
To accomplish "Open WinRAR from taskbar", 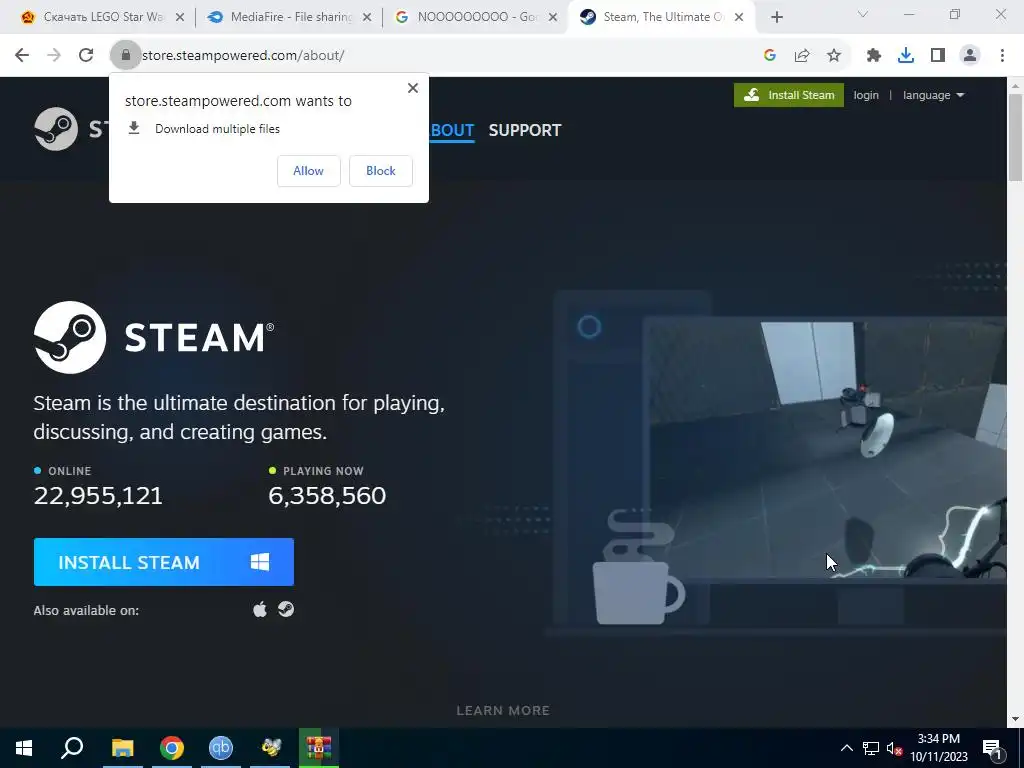I will tap(319, 748).
